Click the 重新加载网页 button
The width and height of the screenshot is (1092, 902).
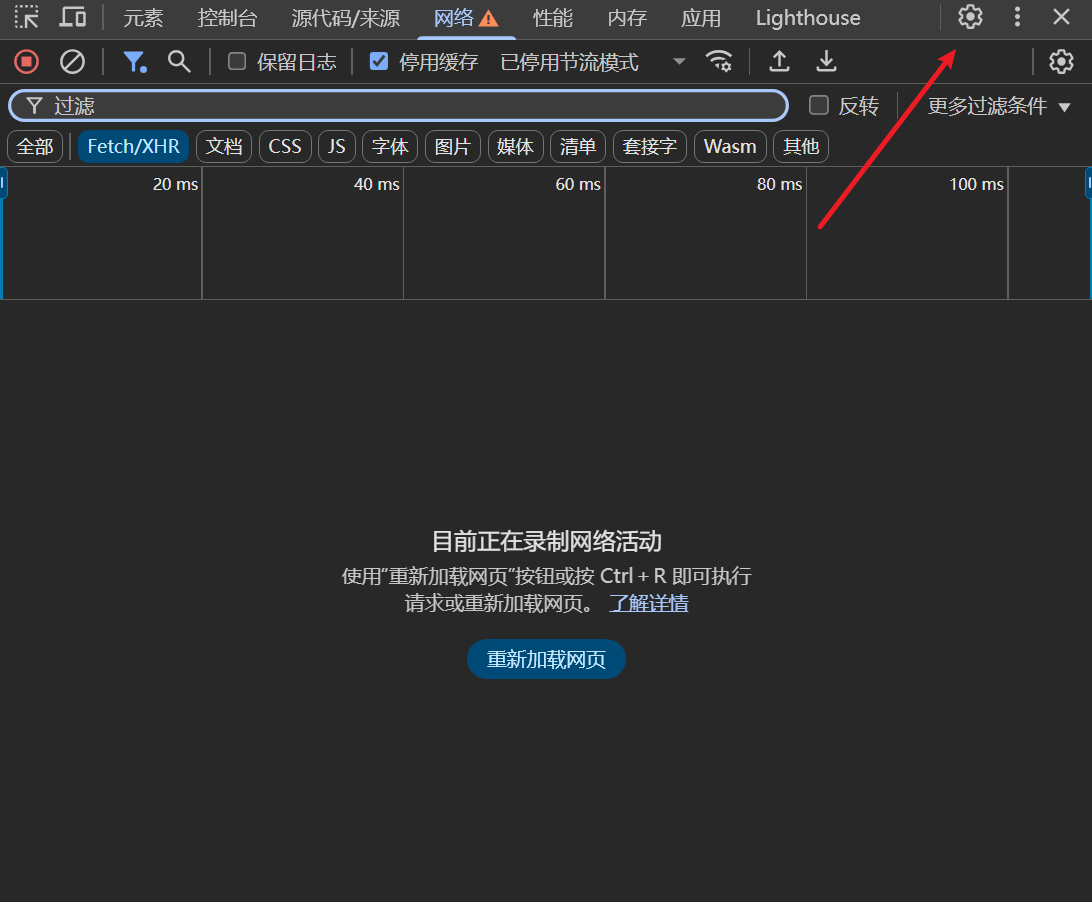click(x=546, y=660)
